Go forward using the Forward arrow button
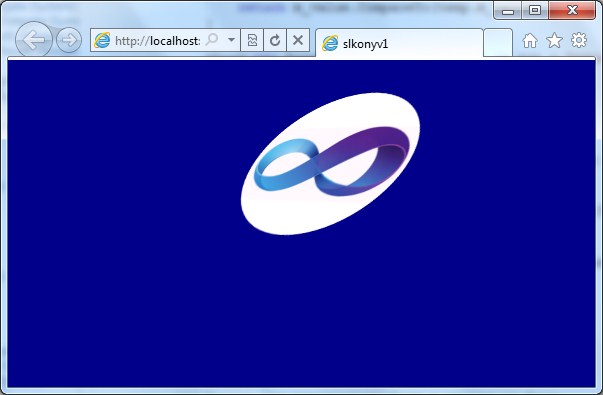 tap(69, 40)
